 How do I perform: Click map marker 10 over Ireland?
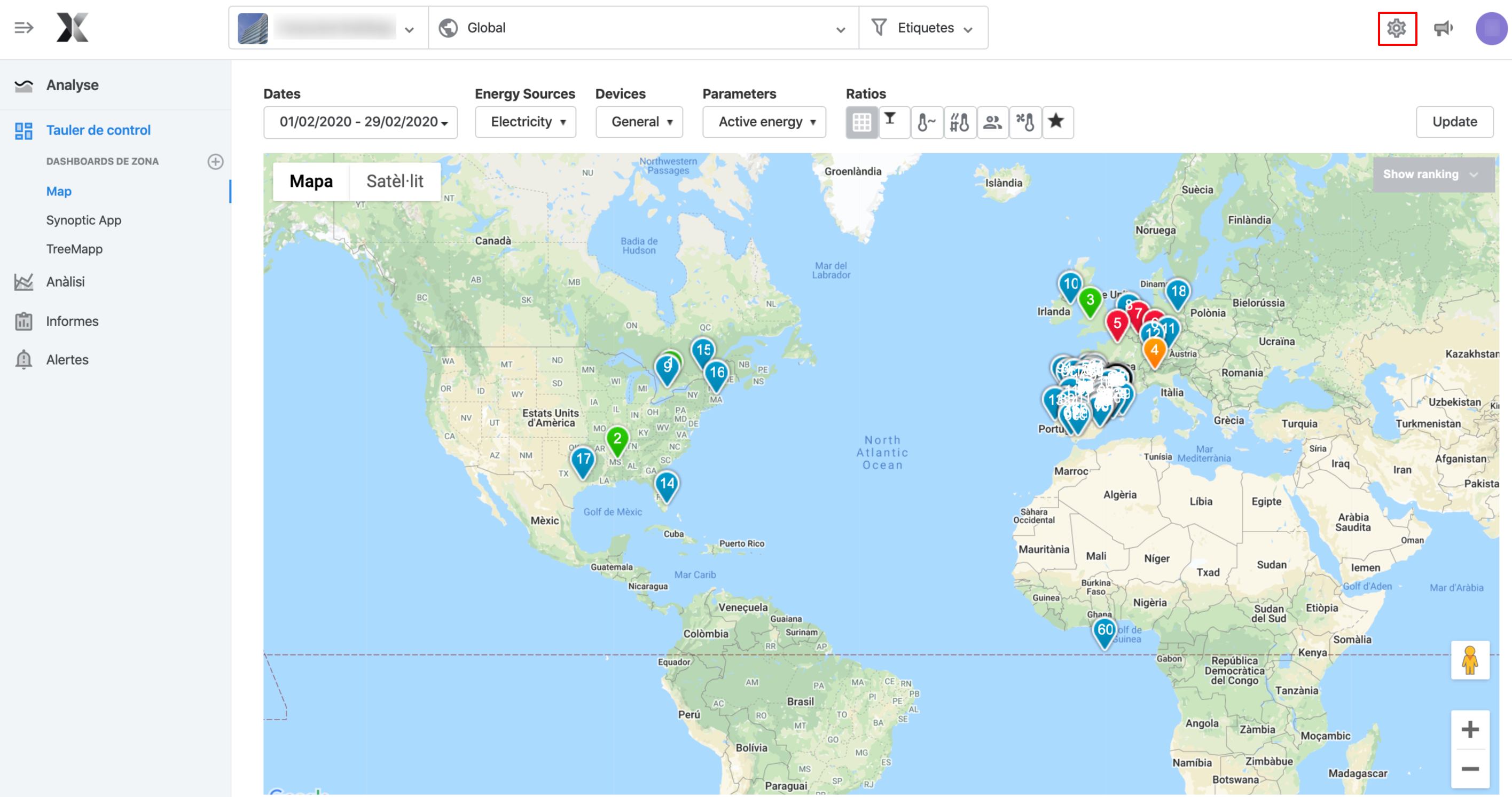1071,286
